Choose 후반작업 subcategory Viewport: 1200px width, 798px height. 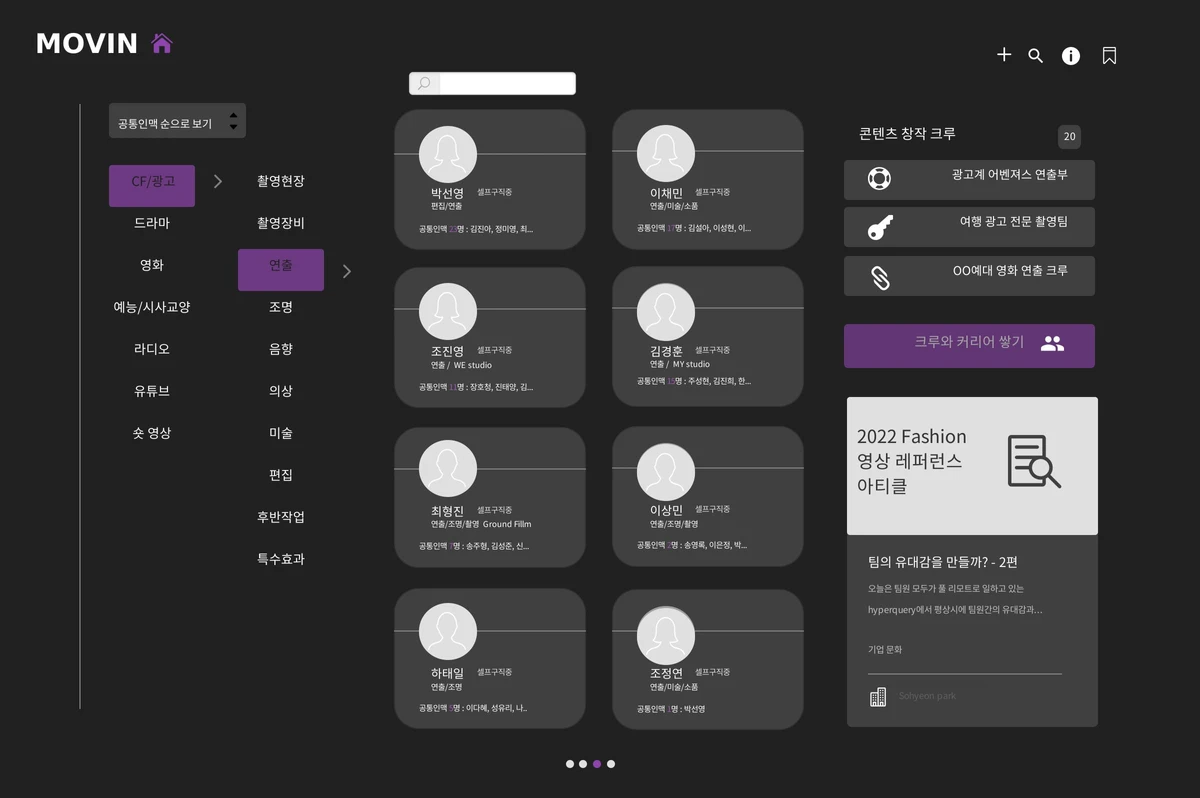point(281,517)
